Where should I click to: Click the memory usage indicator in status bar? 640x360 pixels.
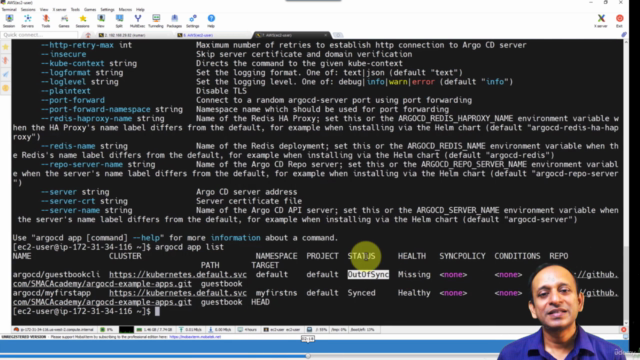tap(155, 329)
